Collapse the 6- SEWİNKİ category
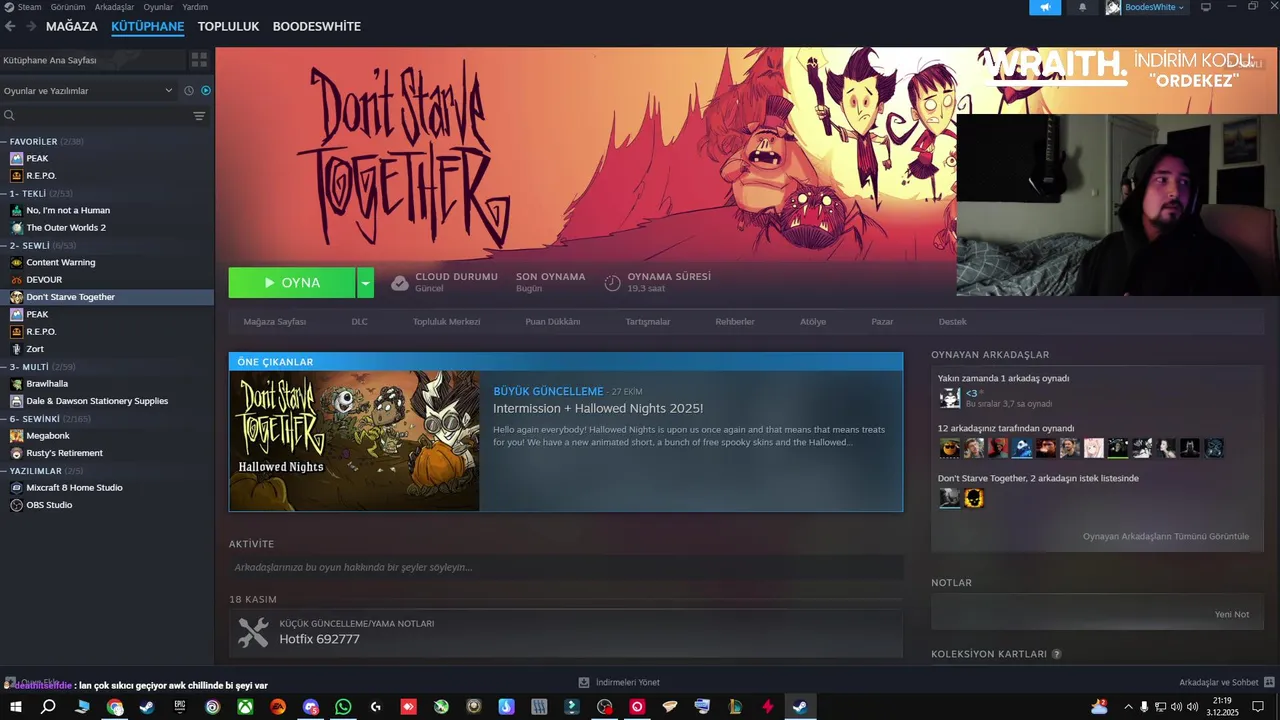The image size is (1280, 720). (x=35, y=419)
